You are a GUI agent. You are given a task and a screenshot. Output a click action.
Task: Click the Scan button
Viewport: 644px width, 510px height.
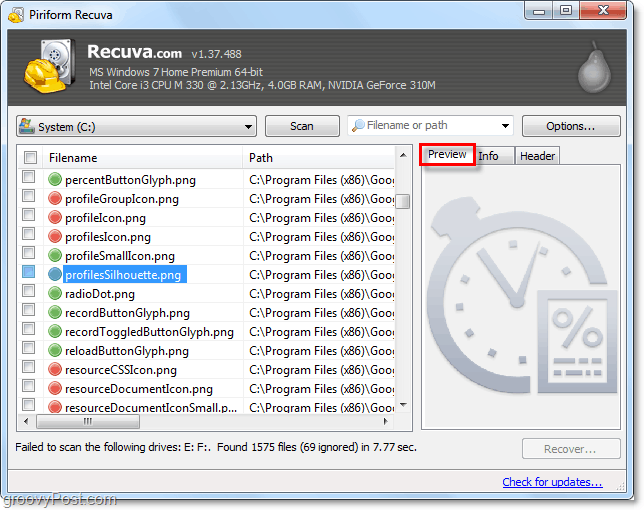click(302, 126)
